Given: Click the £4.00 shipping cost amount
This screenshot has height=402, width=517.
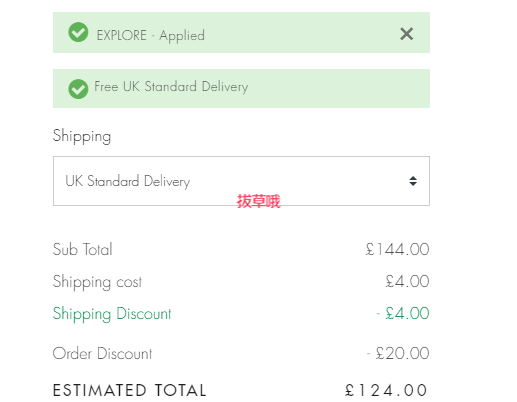Looking at the screenshot, I should coord(407,281).
